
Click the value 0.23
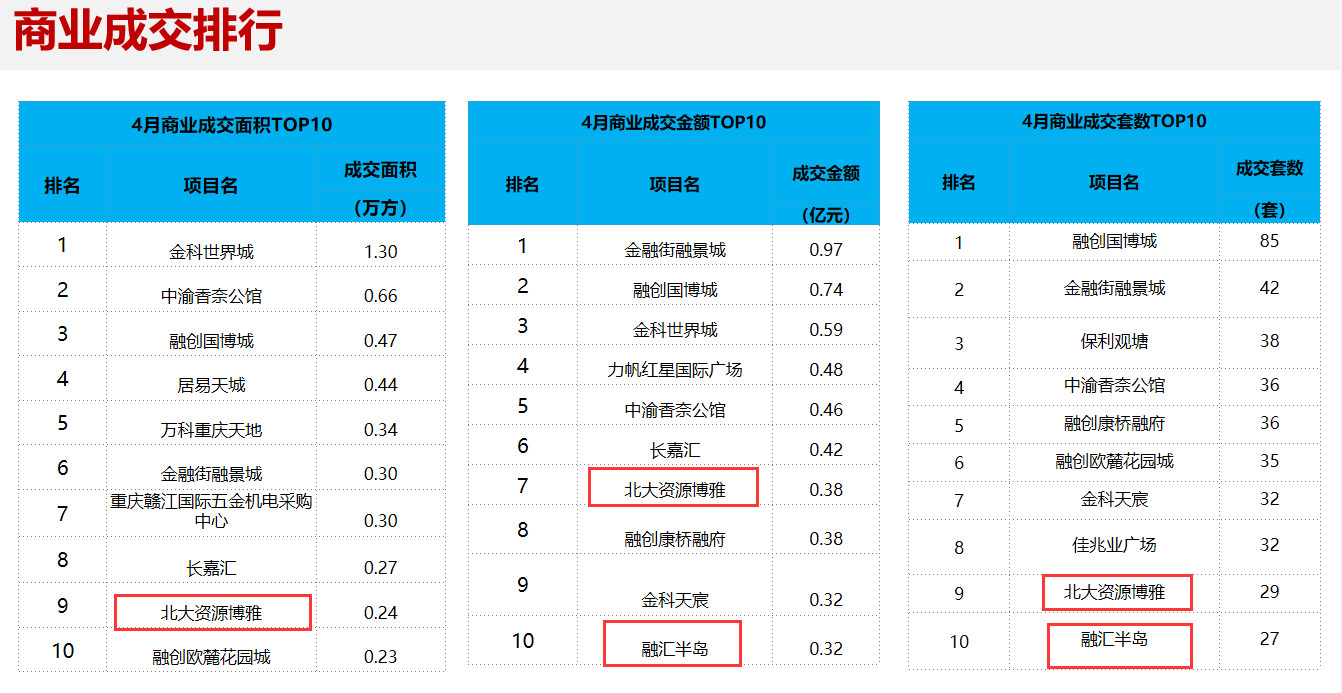(381, 656)
